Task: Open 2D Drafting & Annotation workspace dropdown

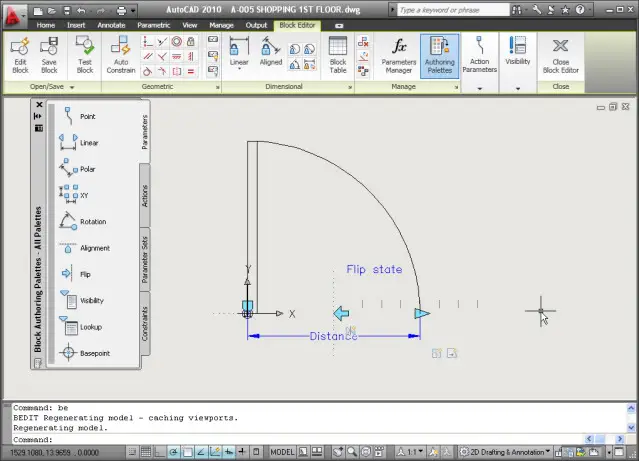Action: pyautogui.click(x=505, y=452)
